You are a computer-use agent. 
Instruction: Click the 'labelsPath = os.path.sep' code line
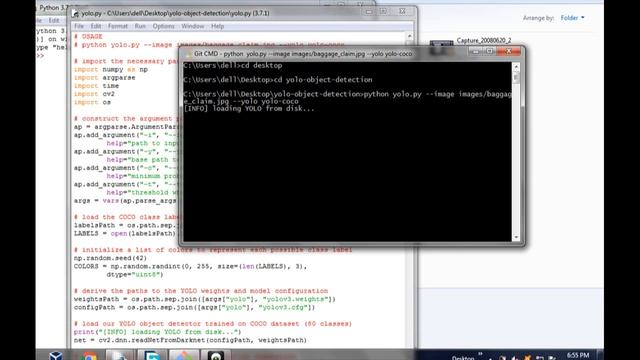point(126,225)
